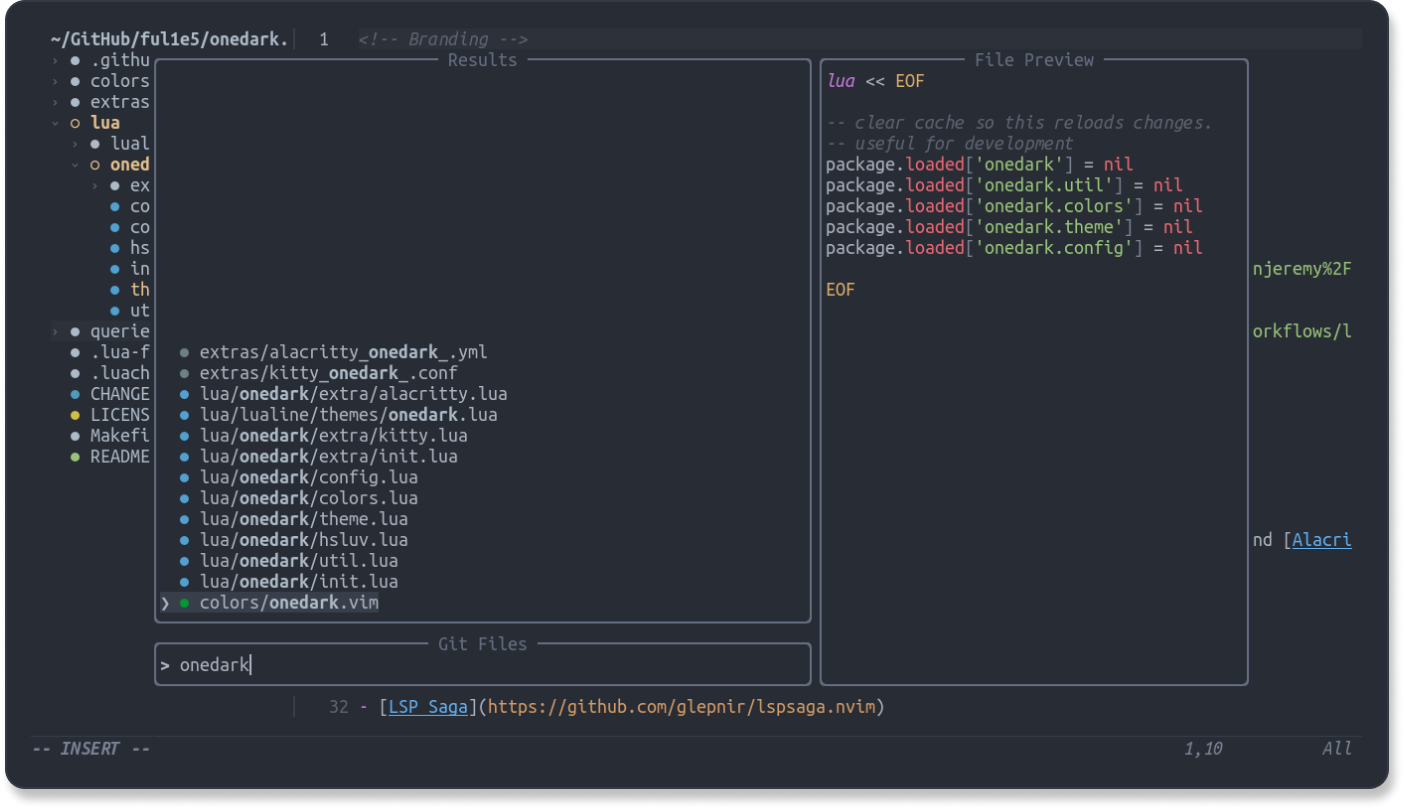Click the All scroll indicator in status line

pos(1337,748)
